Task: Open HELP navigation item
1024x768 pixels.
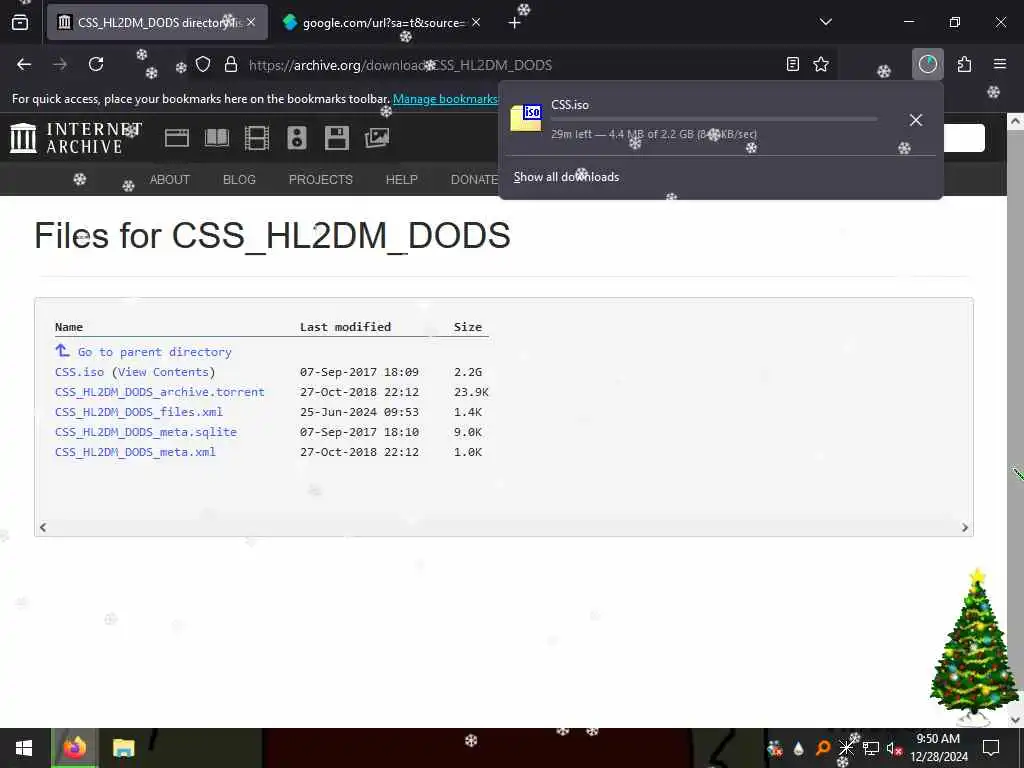Action: tap(401, 180)
